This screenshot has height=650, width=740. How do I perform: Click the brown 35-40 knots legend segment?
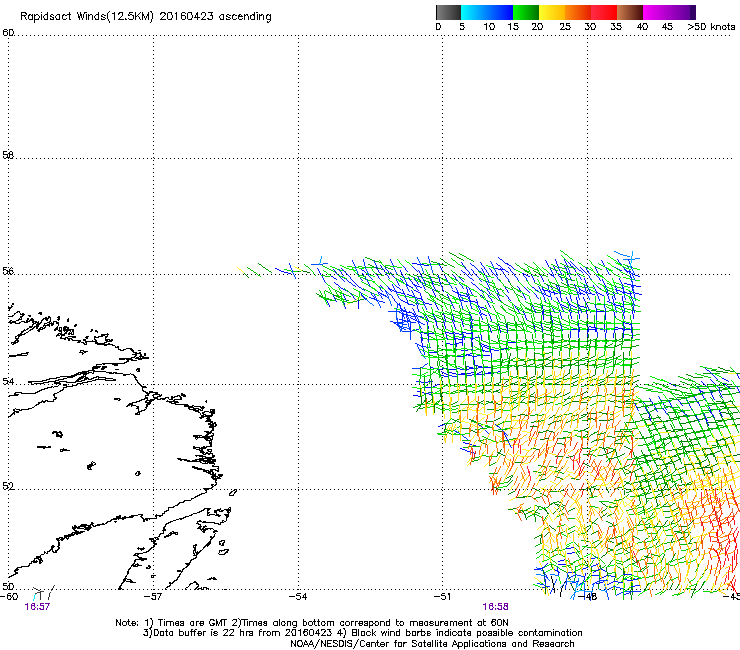pyautogui.click(x=630, y=12)
